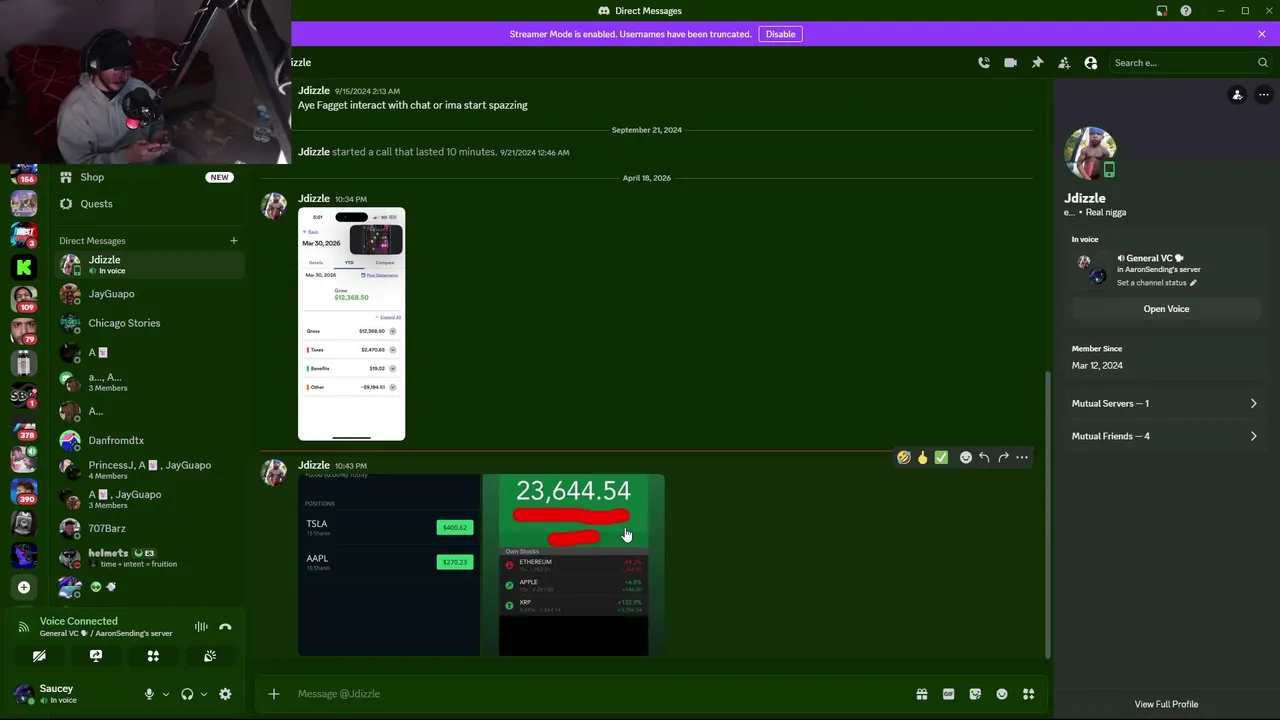Open the 23,644.54 portfolio image
Image resolution: width=1280 pixels, height=720 pixels.
574,565
